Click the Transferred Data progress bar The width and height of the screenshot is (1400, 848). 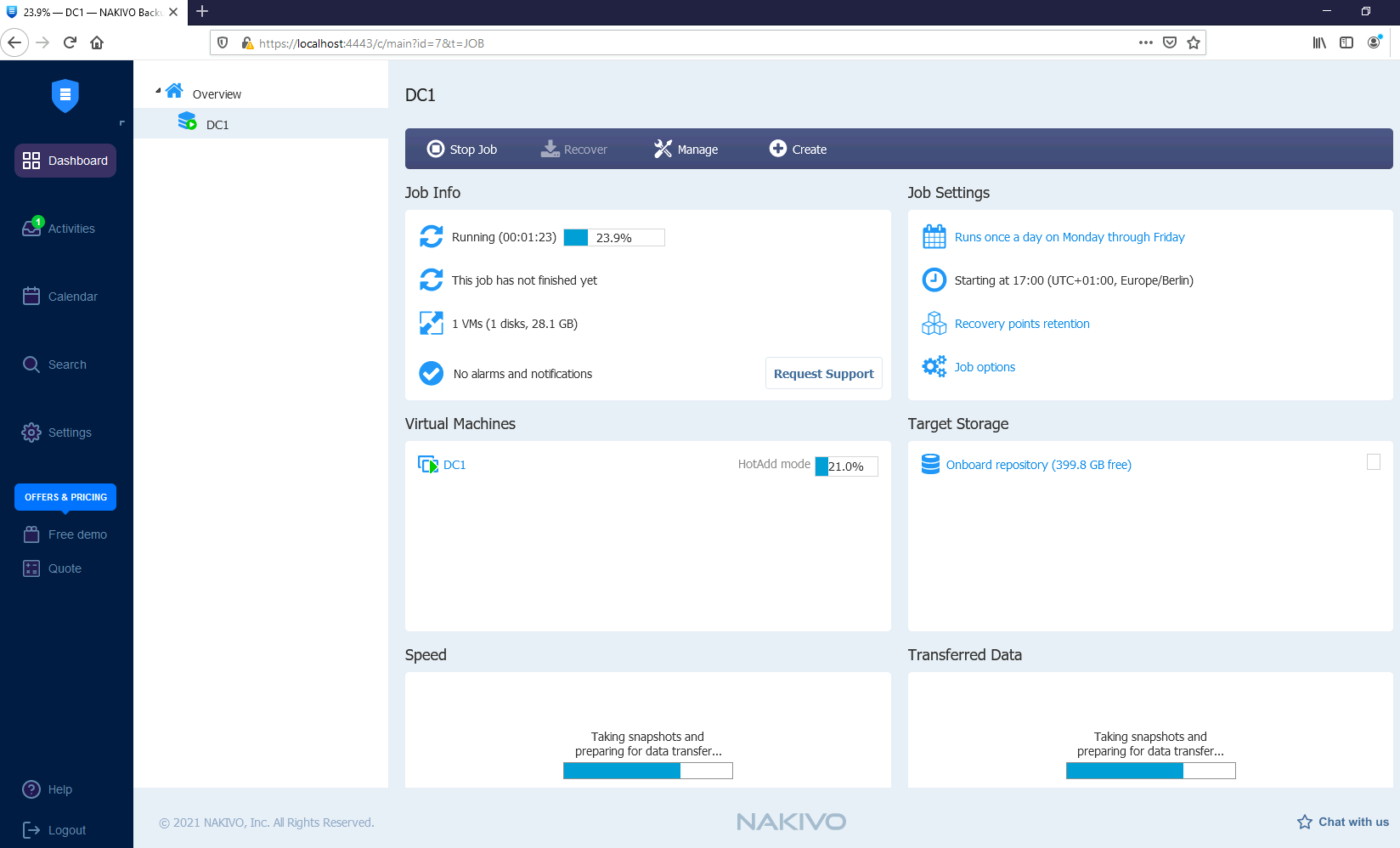(1151, 771)
